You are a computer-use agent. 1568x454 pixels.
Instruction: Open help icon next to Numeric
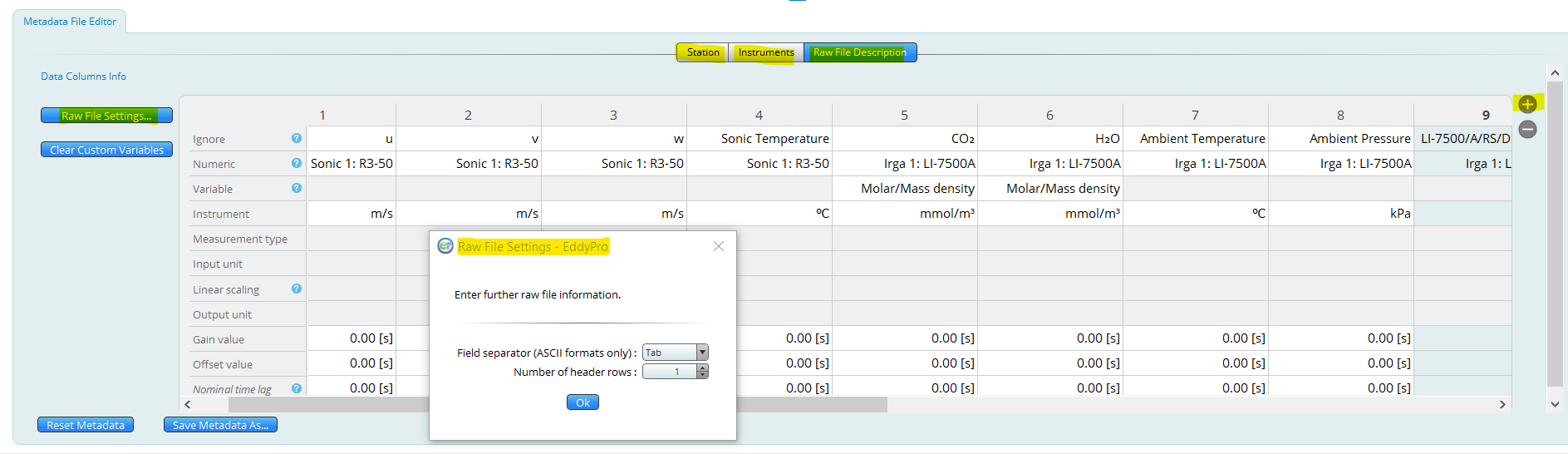pos(296,163)
